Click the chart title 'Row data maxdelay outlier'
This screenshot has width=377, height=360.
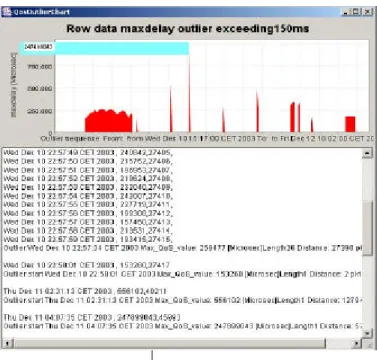(x=188, y=29)
